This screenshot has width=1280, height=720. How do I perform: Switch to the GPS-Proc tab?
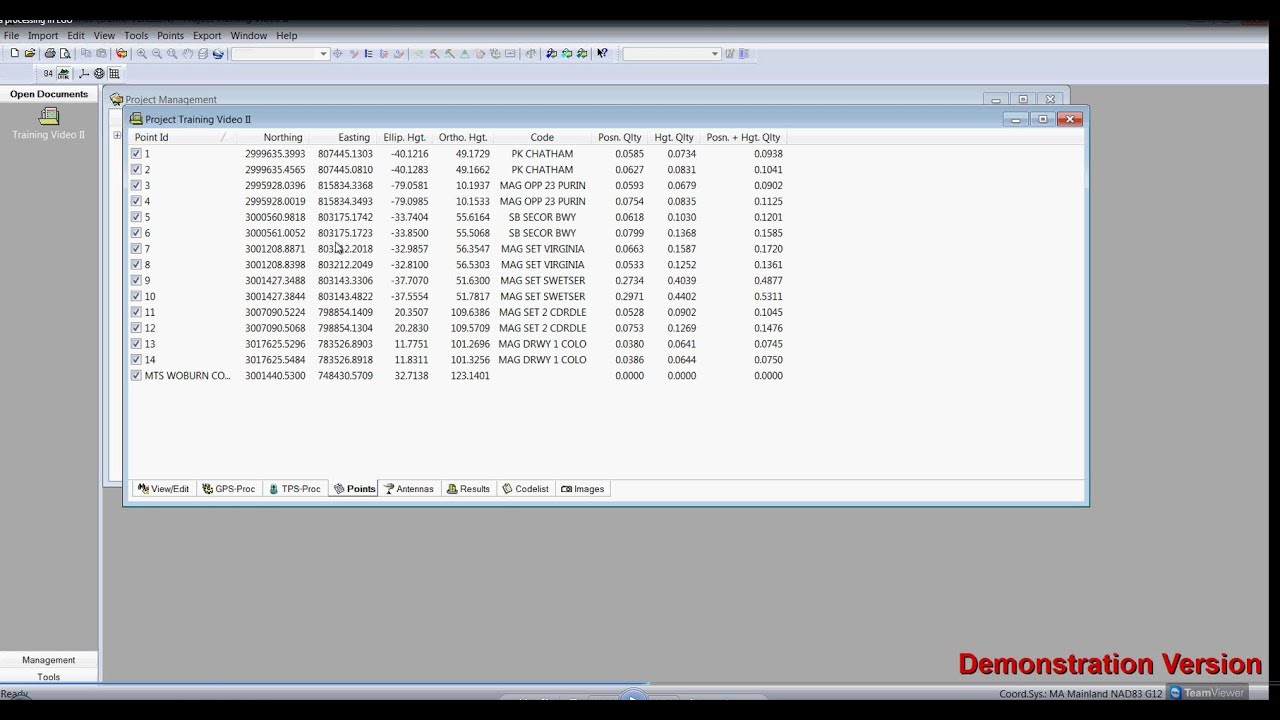(x=229, y=489)
